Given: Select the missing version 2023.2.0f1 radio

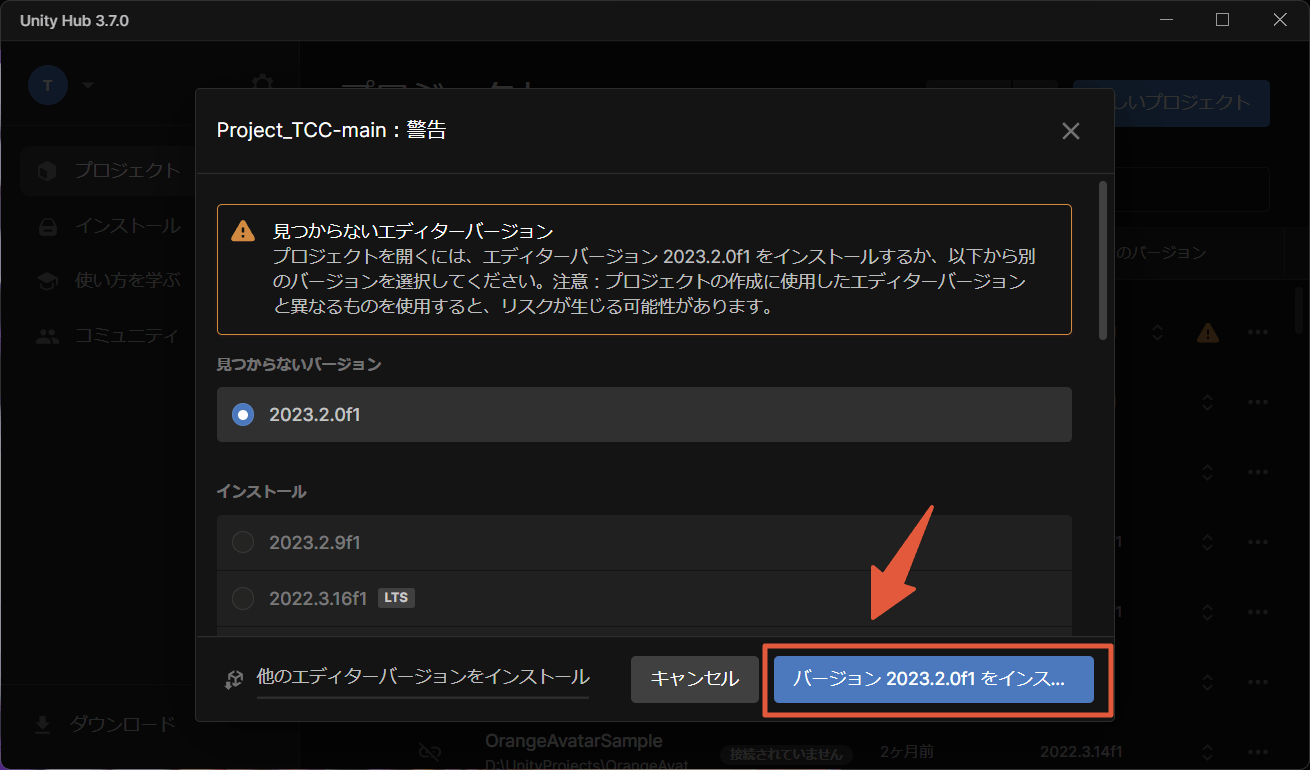Looking at the screenshot, I should 243,414.
